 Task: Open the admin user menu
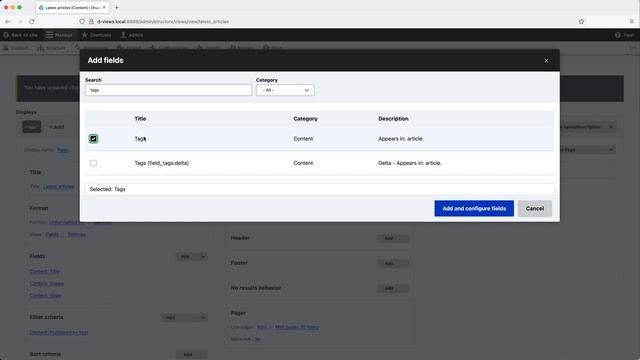(x=132, y=35)
